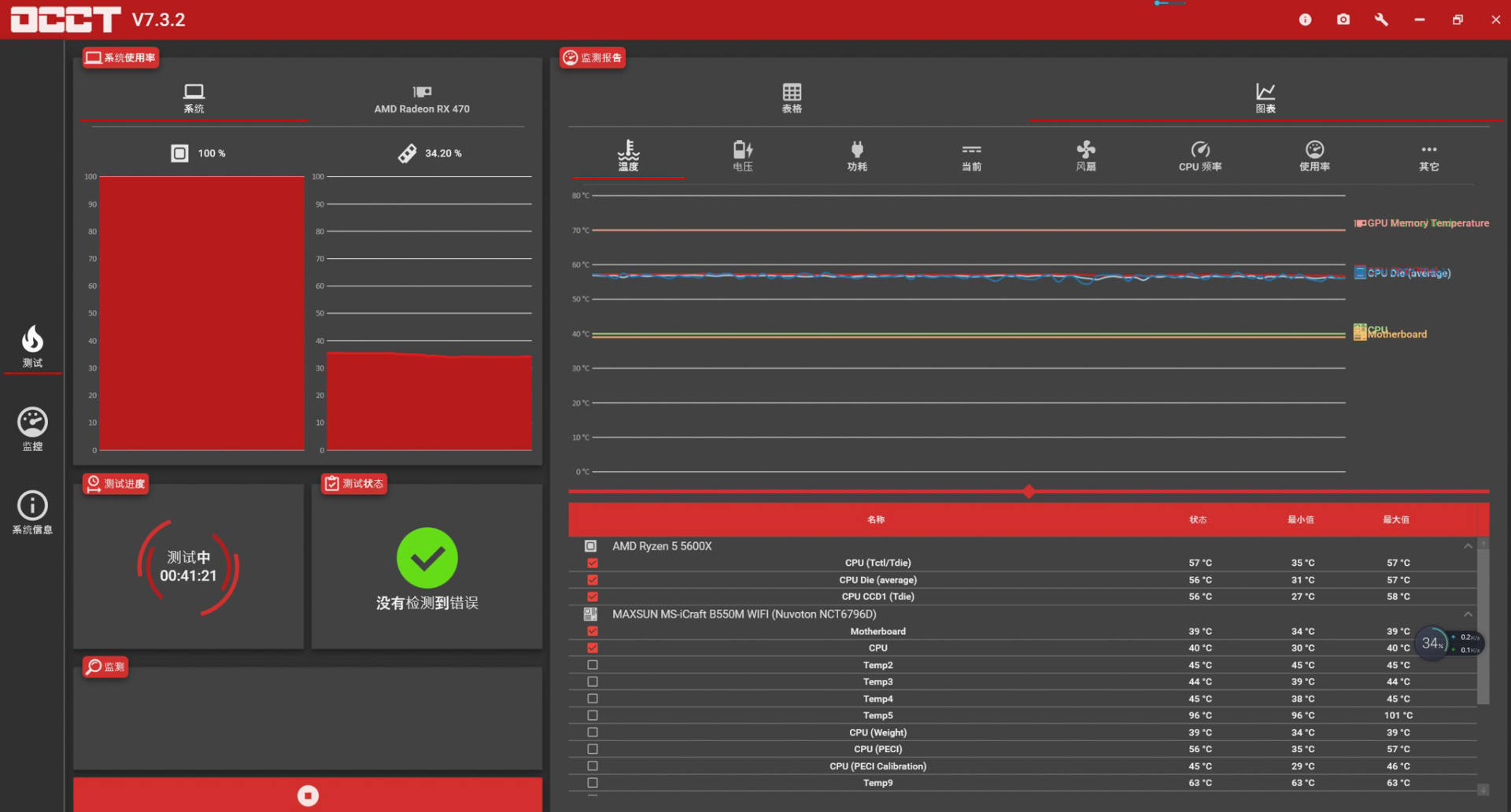The height and width of the screenshot is (812, 1511).
Task: Click the 34% floating network speed widget
Action: [x=1450, y=644]
